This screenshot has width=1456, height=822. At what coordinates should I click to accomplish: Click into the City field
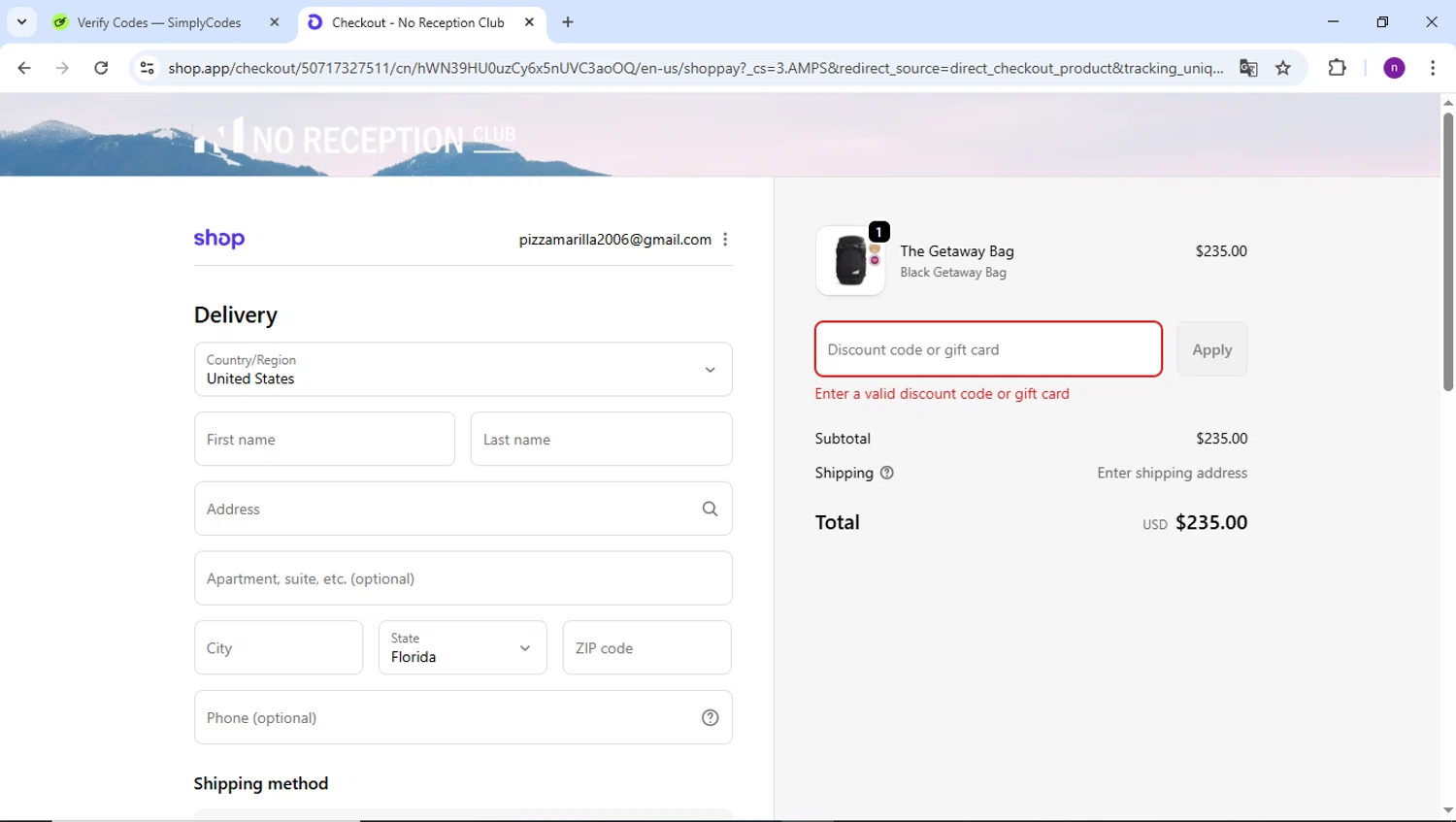[279, 647]
